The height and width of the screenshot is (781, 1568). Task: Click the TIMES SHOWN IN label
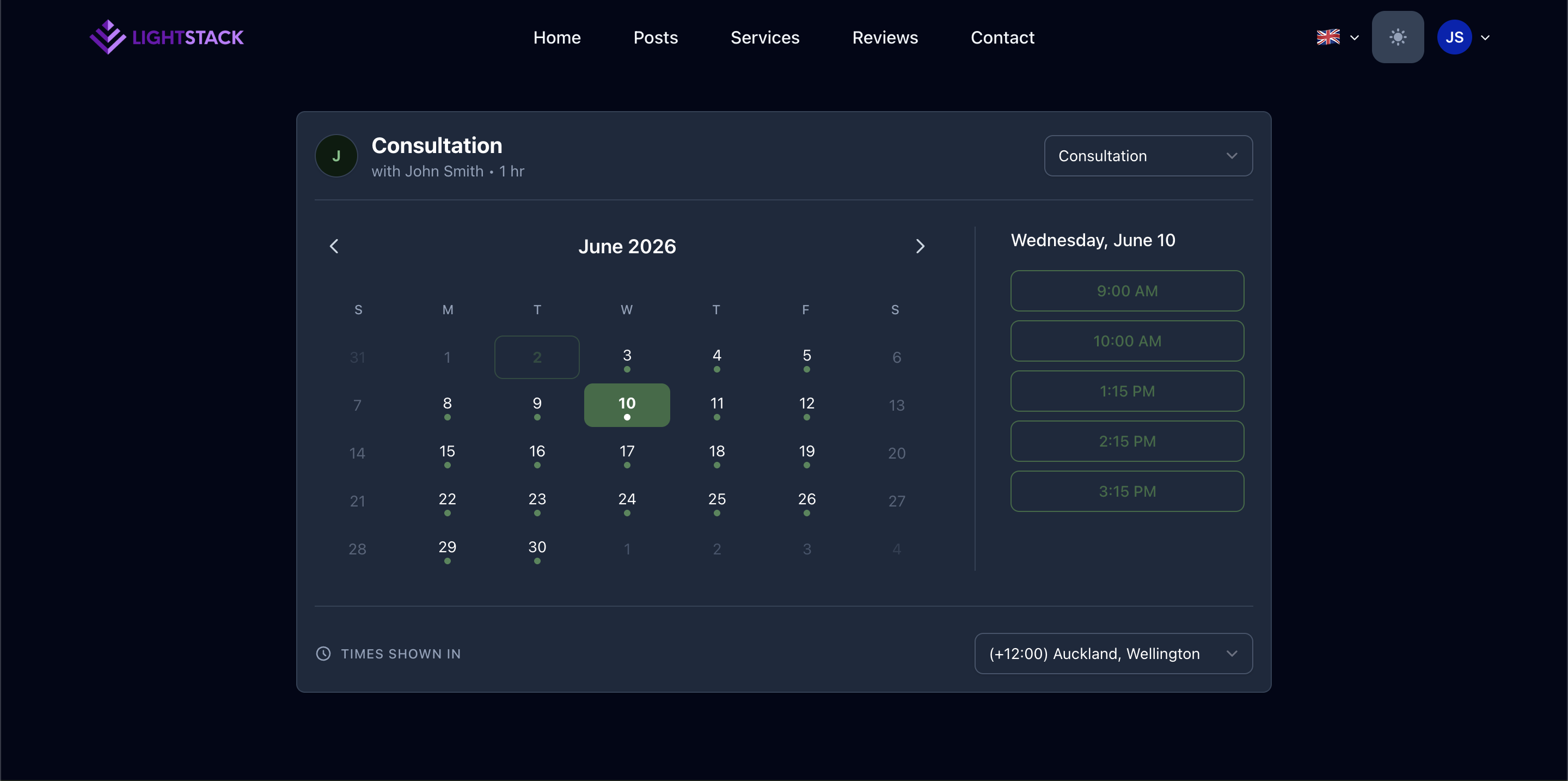click(x=401, y=654)
